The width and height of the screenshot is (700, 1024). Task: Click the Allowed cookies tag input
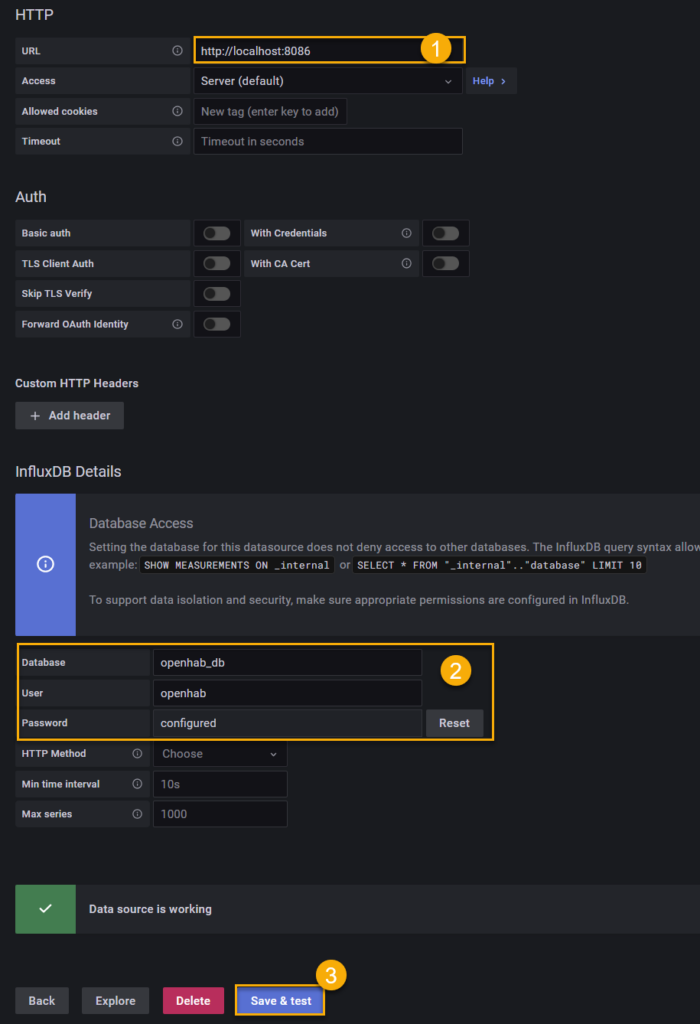click(270, 112)
